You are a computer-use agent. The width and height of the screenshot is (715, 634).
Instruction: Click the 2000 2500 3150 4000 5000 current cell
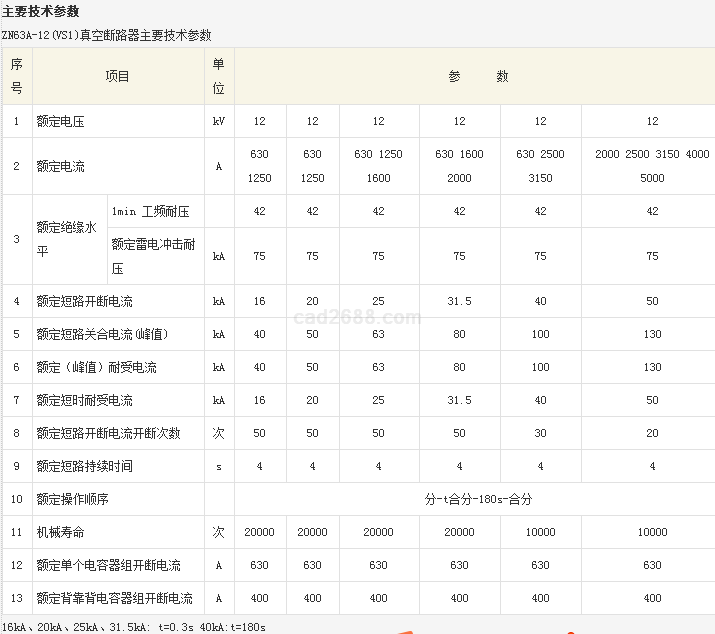pyautogui.click(x=652, y=166)
